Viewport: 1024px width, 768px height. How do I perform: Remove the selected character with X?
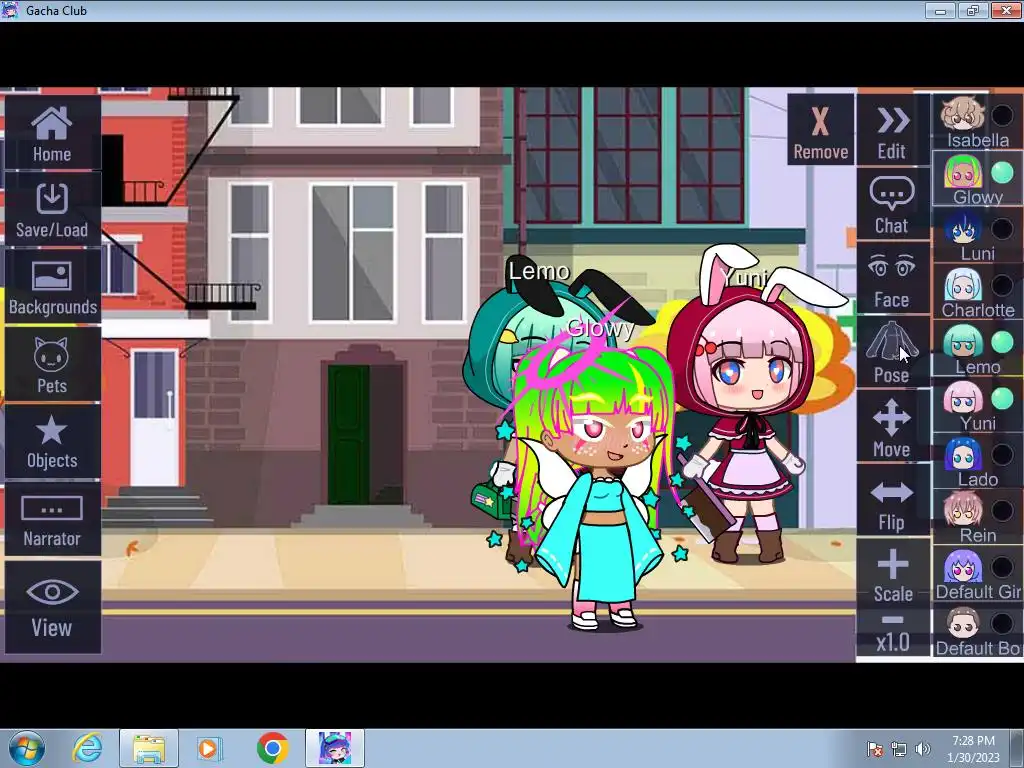coord(821,129)
